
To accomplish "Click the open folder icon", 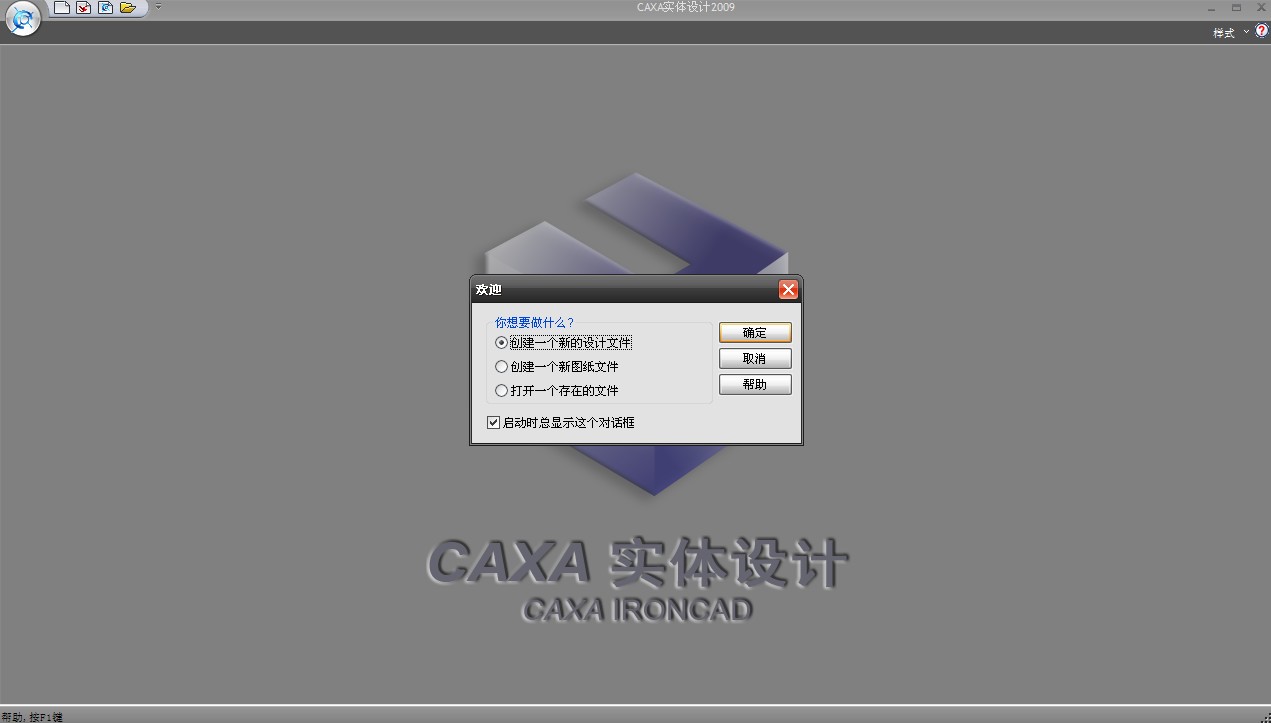I will [x=128, y=8].
